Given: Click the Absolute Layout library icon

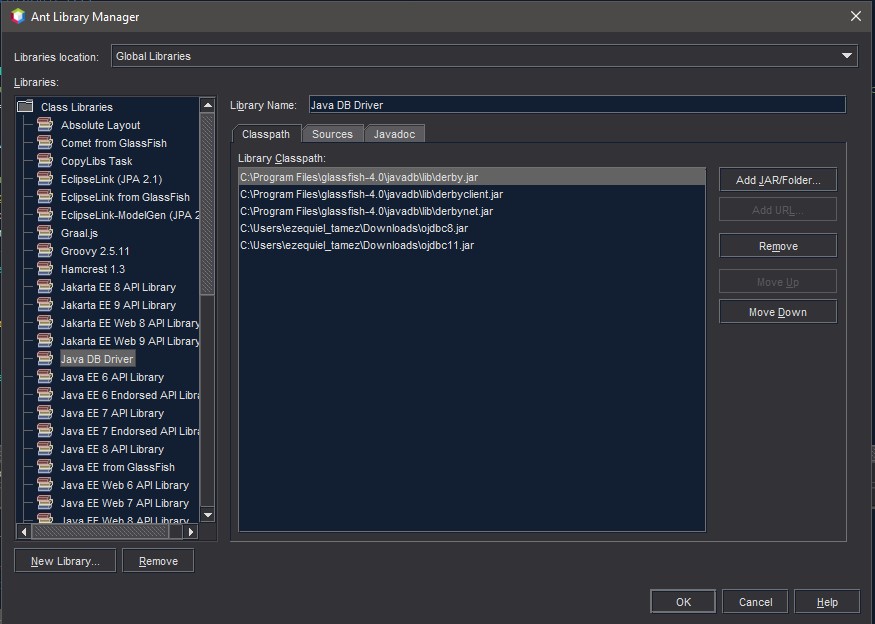Looking at the screenshot, I should [x=45, y=124].
